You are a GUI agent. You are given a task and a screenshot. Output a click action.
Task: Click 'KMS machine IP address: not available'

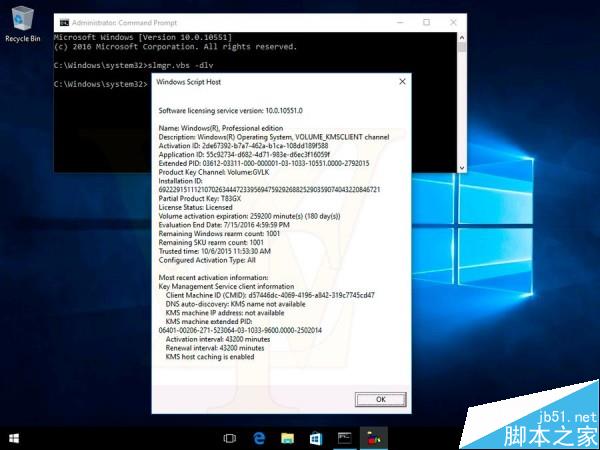[225, 313]
